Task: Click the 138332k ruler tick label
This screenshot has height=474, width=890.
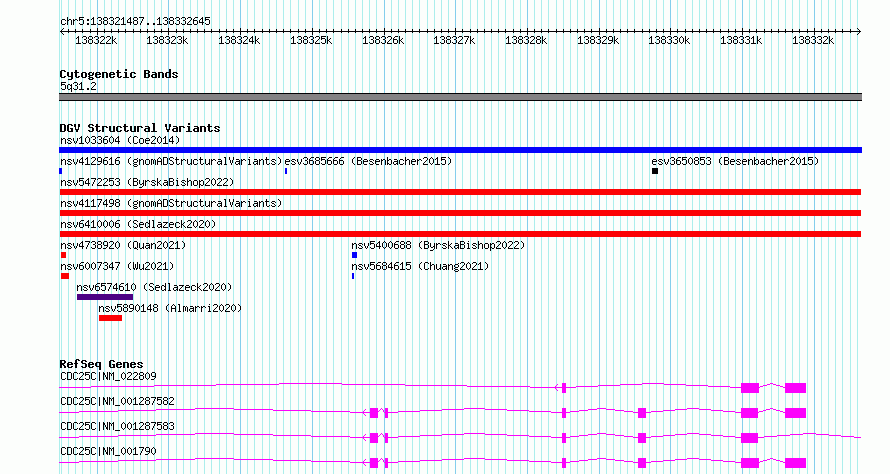Action: pyautogui.click(x=813, y=40)
